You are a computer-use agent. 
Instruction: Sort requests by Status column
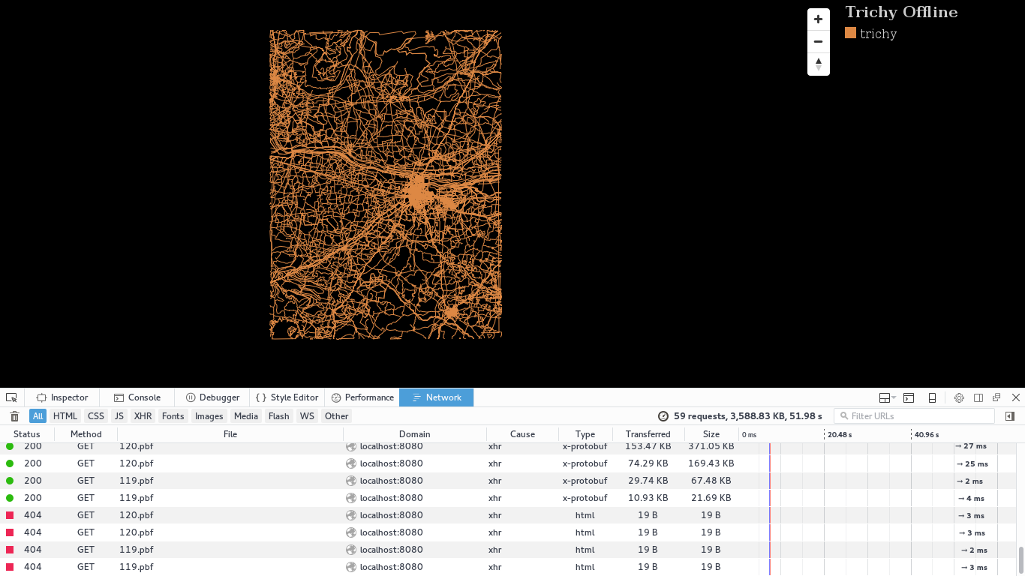(x=27, y=434)
